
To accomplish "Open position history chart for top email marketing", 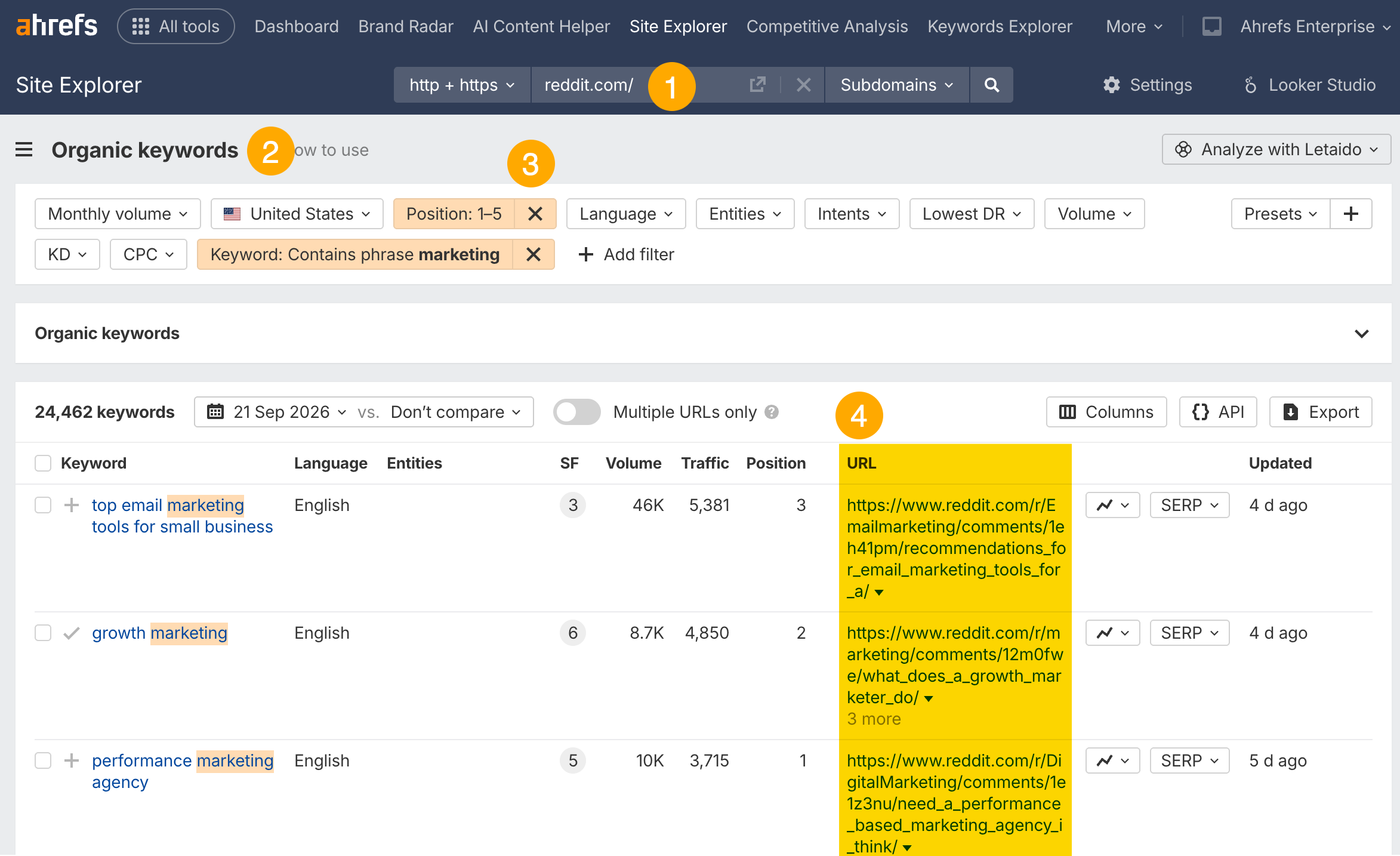I will (x=1113, y=505).
